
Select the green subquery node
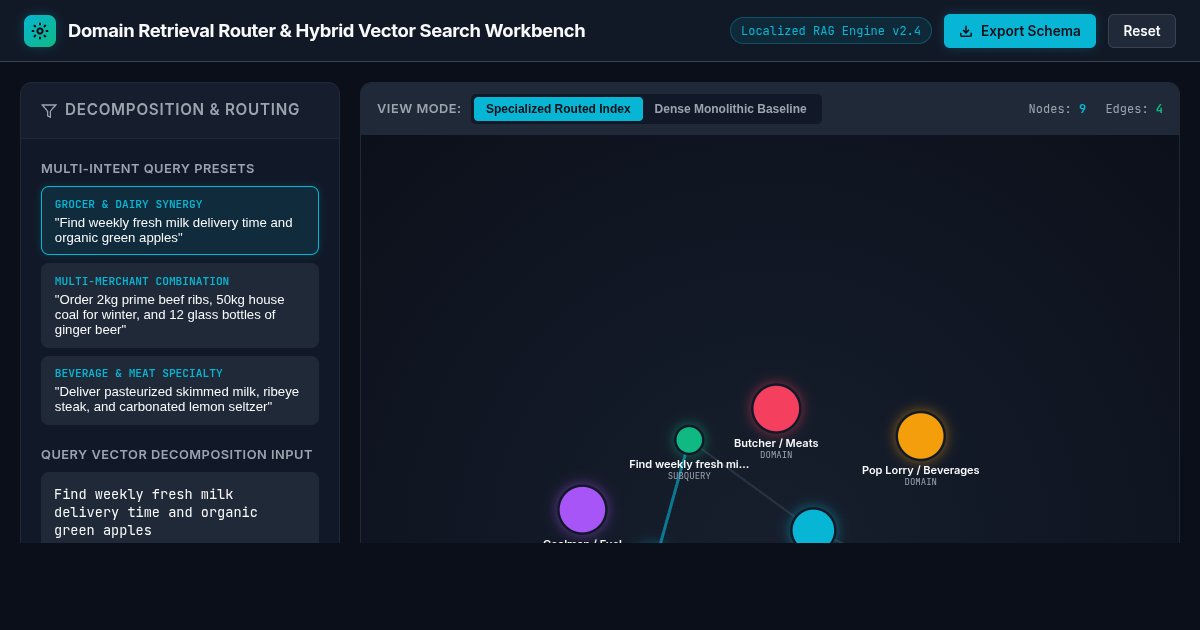coord(689,440)
